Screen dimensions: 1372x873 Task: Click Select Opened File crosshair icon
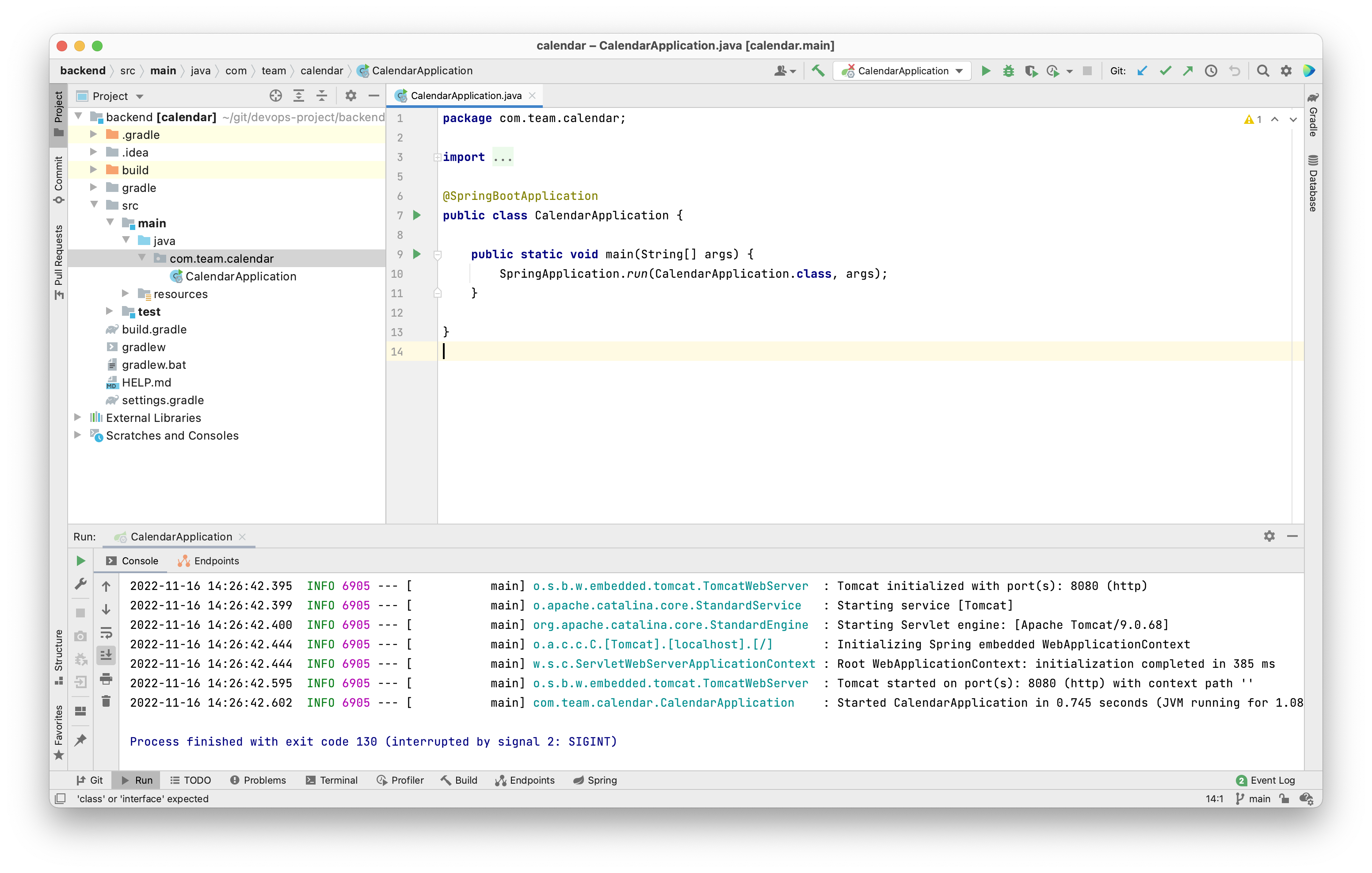pyautogui.click(x=276, y=96)
